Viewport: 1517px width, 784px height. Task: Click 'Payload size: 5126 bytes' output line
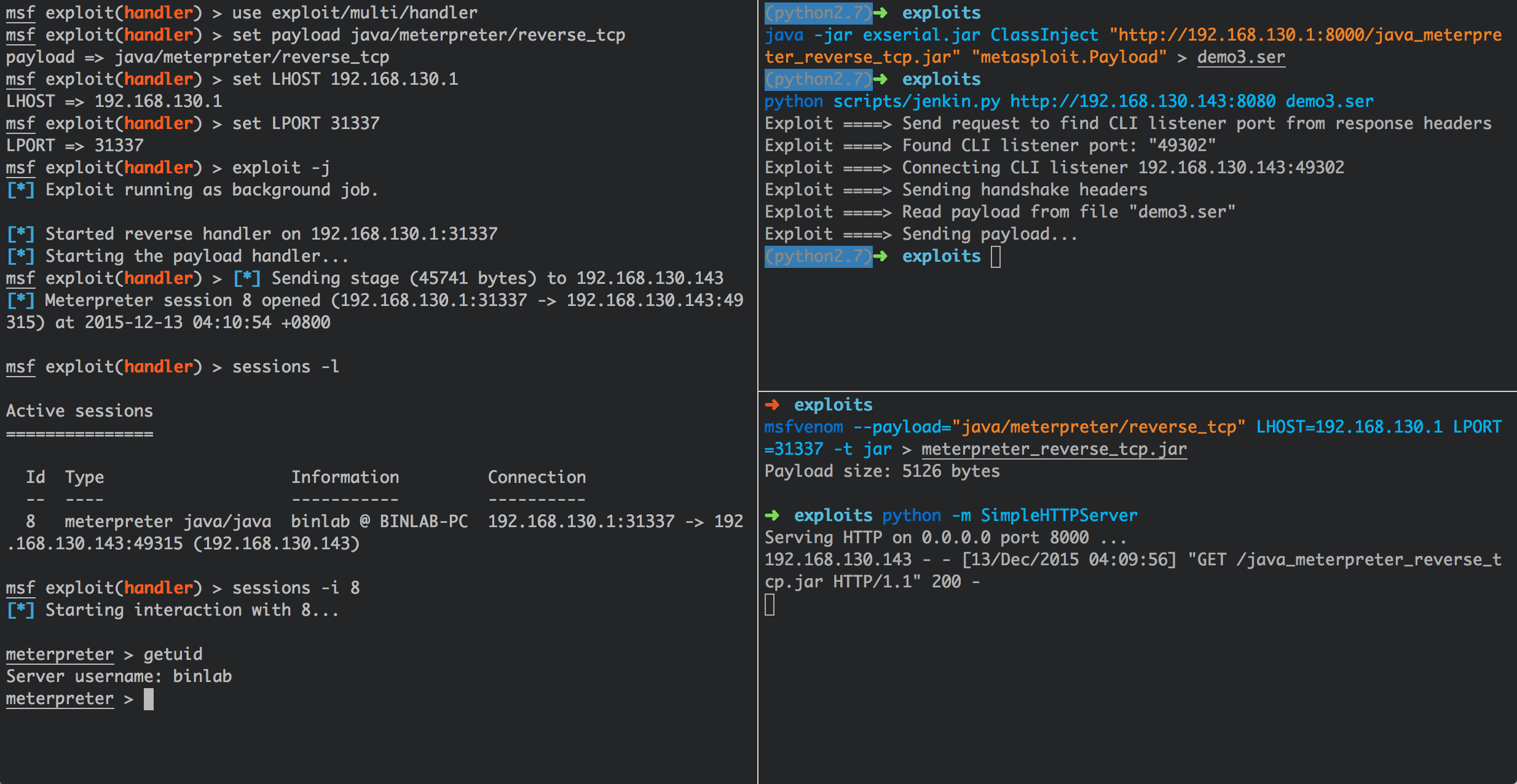pyautogui.click(x=882, y=471)
